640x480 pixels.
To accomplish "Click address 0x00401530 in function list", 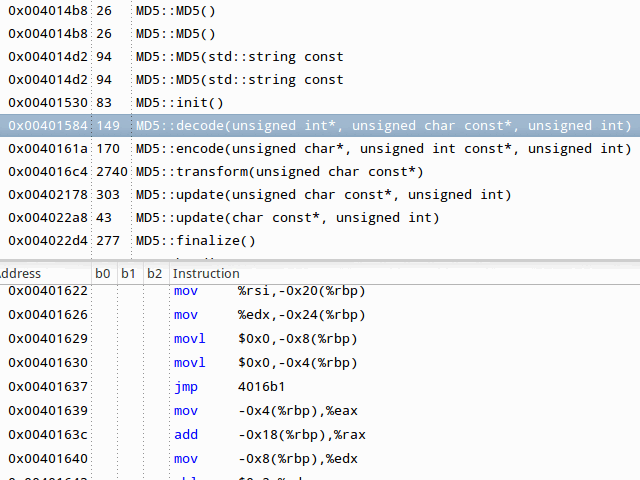I will coord(48,102).
